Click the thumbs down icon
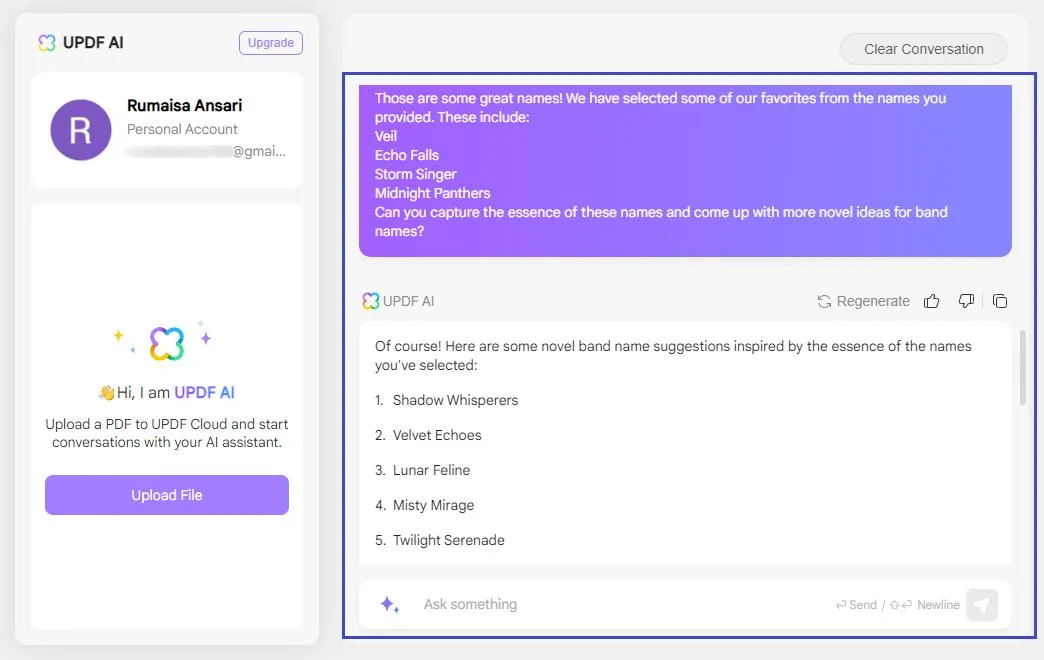Viewport: 1044px width, 660px height. pyautogui.click(x=966, y=301)
